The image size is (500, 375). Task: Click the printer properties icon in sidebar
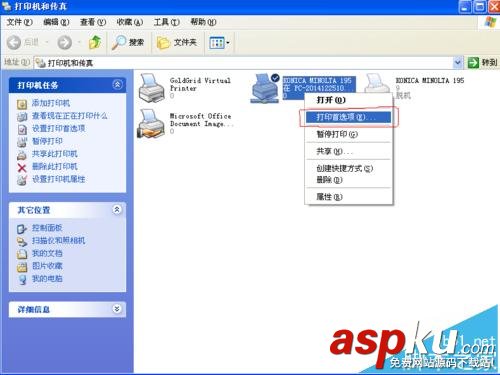tap(22, 180)
